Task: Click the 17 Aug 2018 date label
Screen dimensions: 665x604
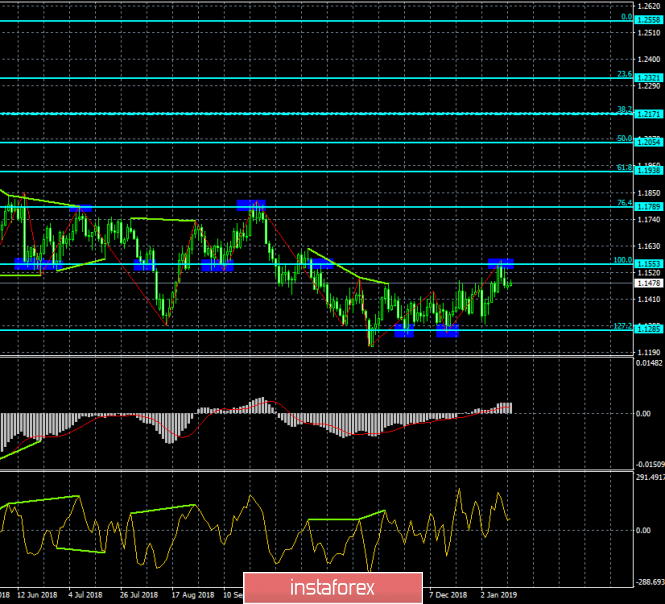Action: (190, 593)
